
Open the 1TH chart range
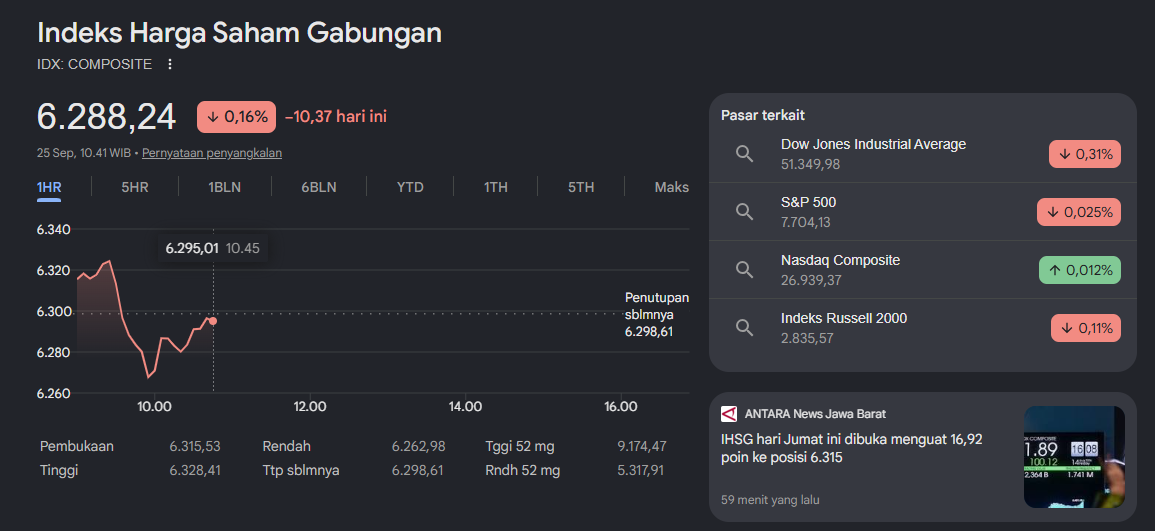click(496, 187)
